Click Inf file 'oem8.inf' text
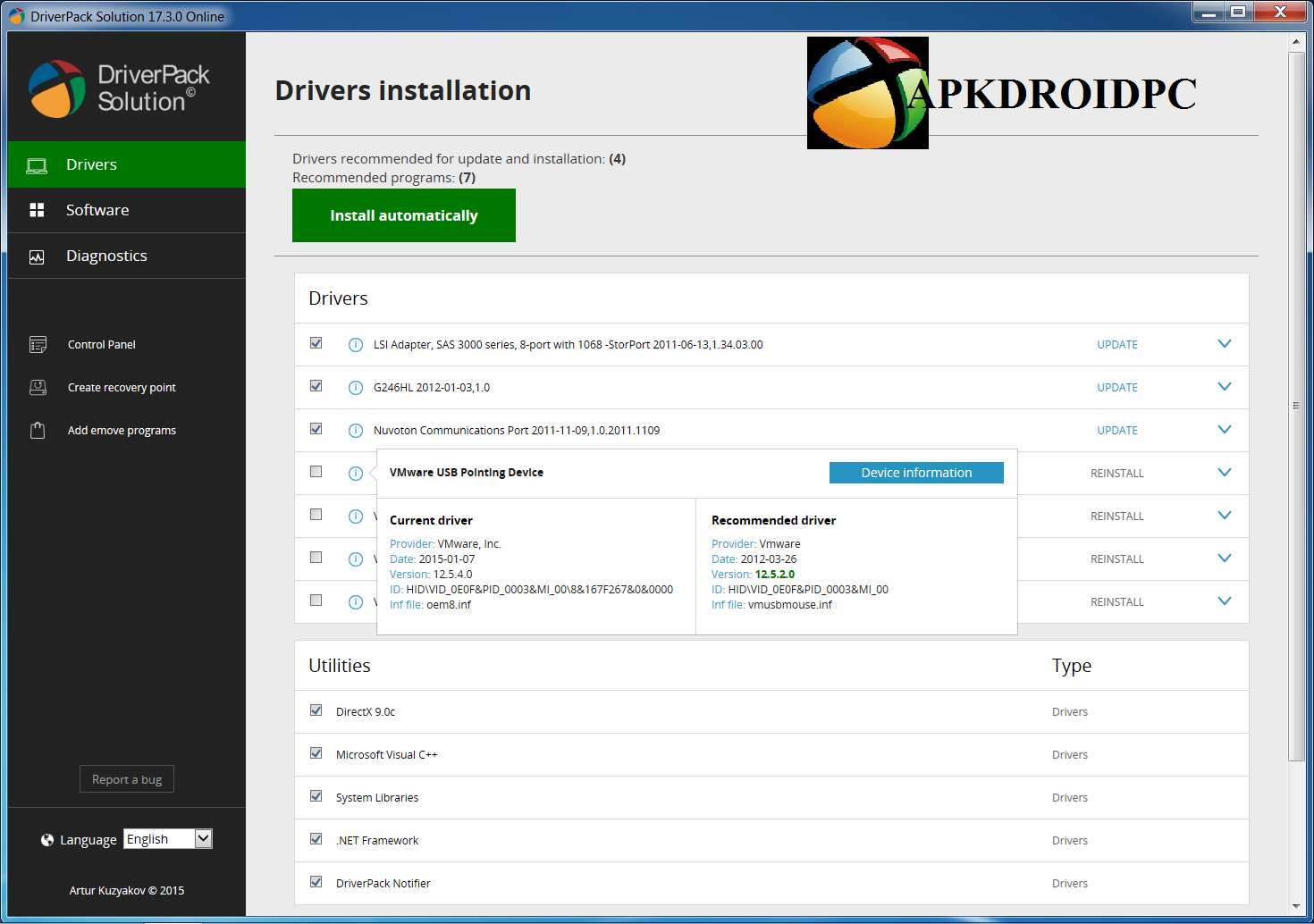This screenshot has height=924, width=1314. (x=449, y=605)
